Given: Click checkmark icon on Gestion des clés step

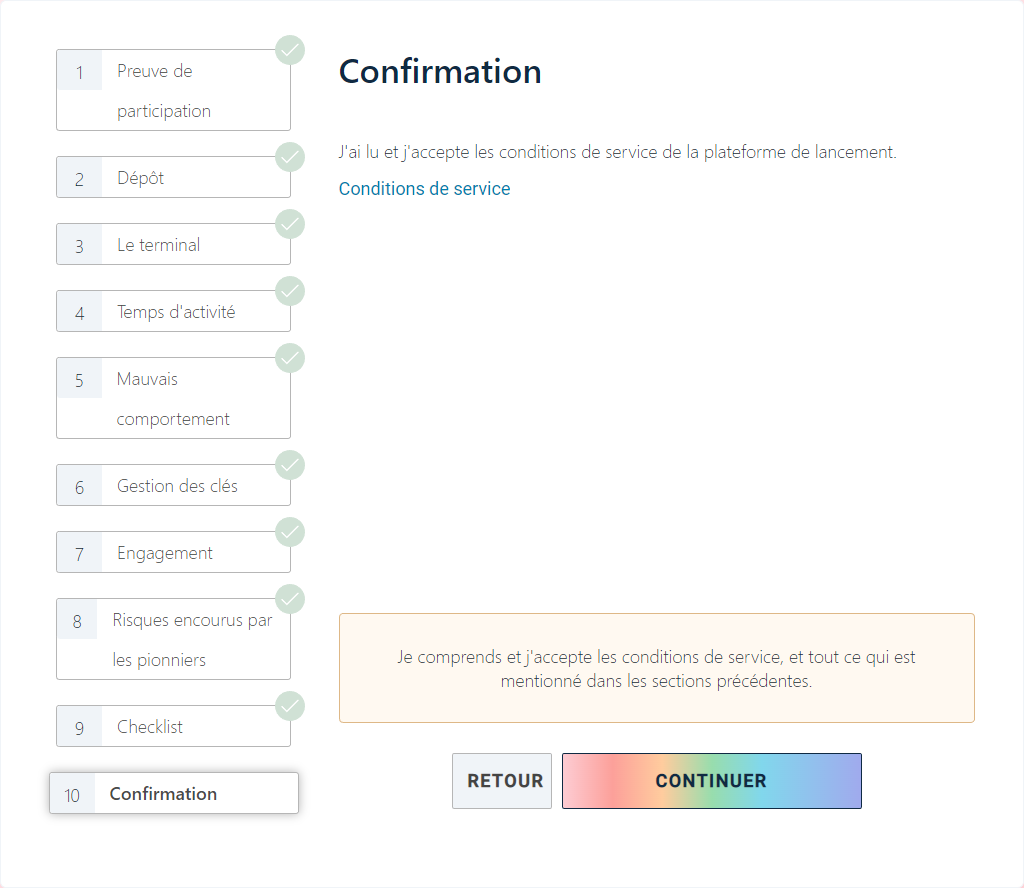Looking at the screenshot, I should pyautogui.click(x=290, y=465).
